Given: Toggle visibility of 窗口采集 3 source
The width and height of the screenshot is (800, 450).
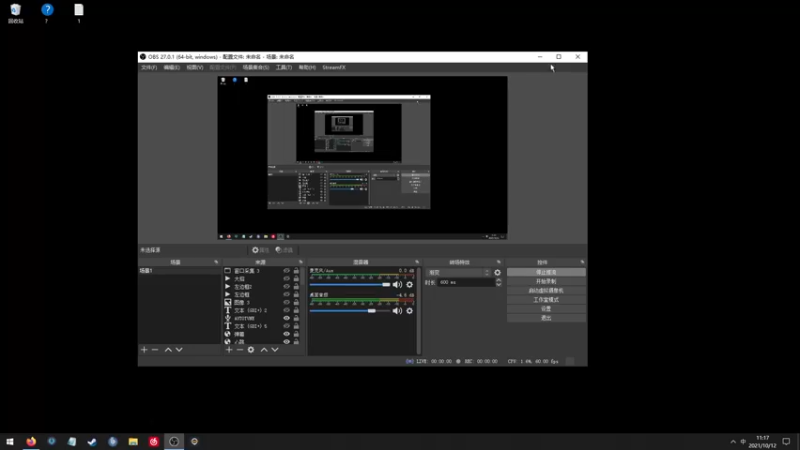Looking at the screenshot, I should [286, 271].
